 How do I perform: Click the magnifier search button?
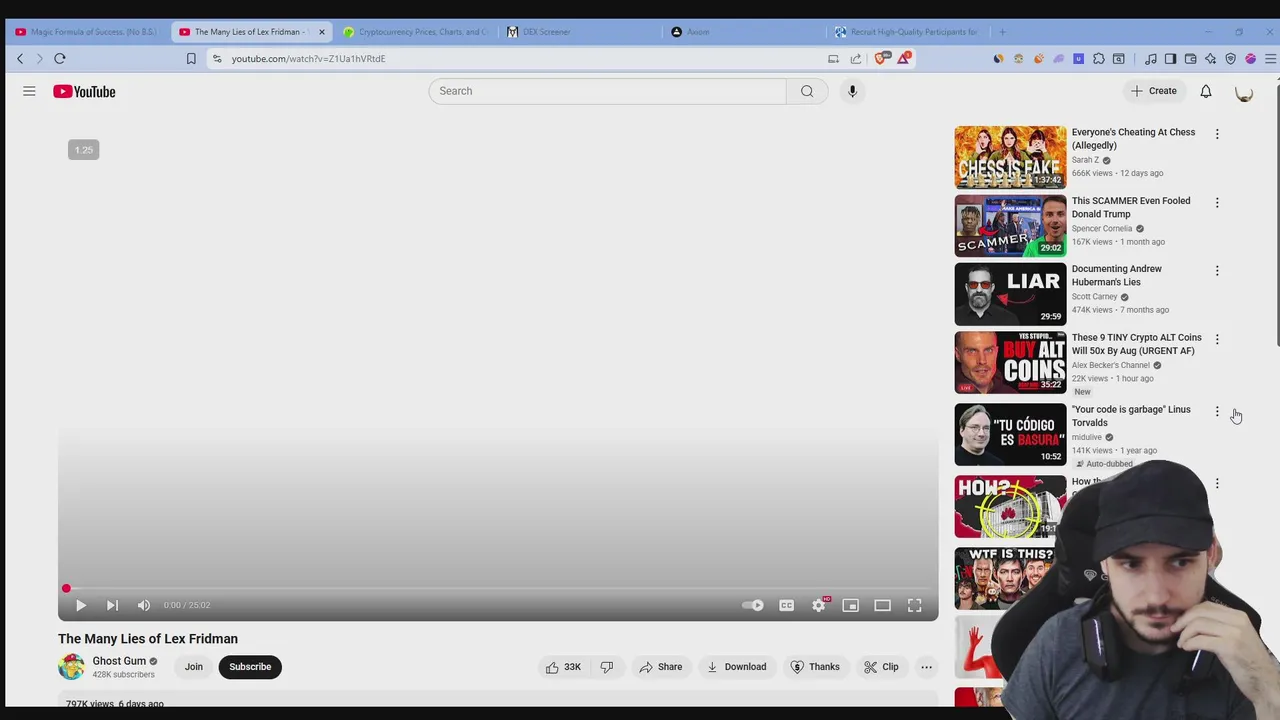point(807,91)
